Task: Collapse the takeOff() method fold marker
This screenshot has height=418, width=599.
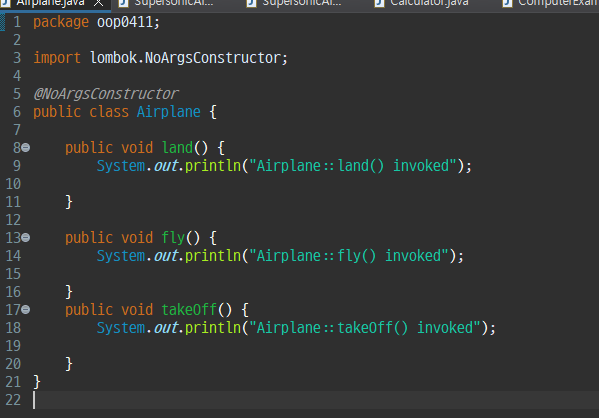Action: tap(26, 309)
